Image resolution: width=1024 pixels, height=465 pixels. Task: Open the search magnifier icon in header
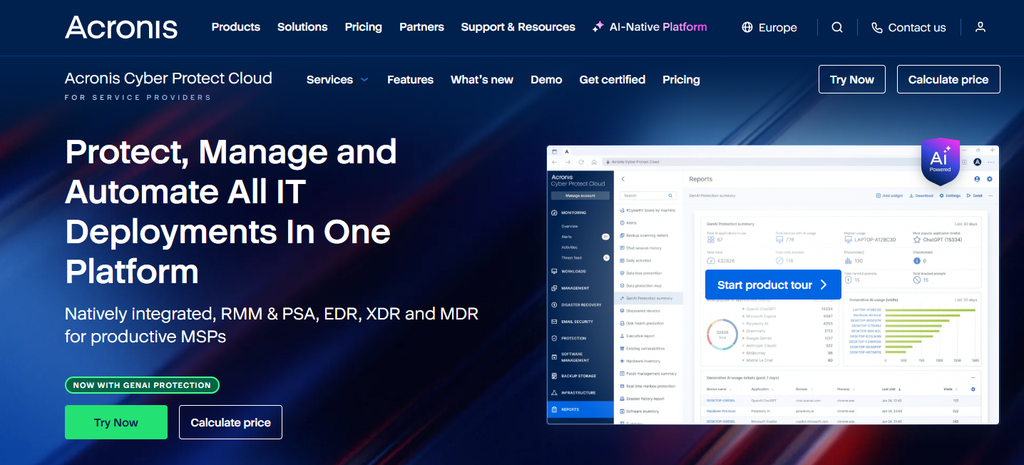[837, 27]
